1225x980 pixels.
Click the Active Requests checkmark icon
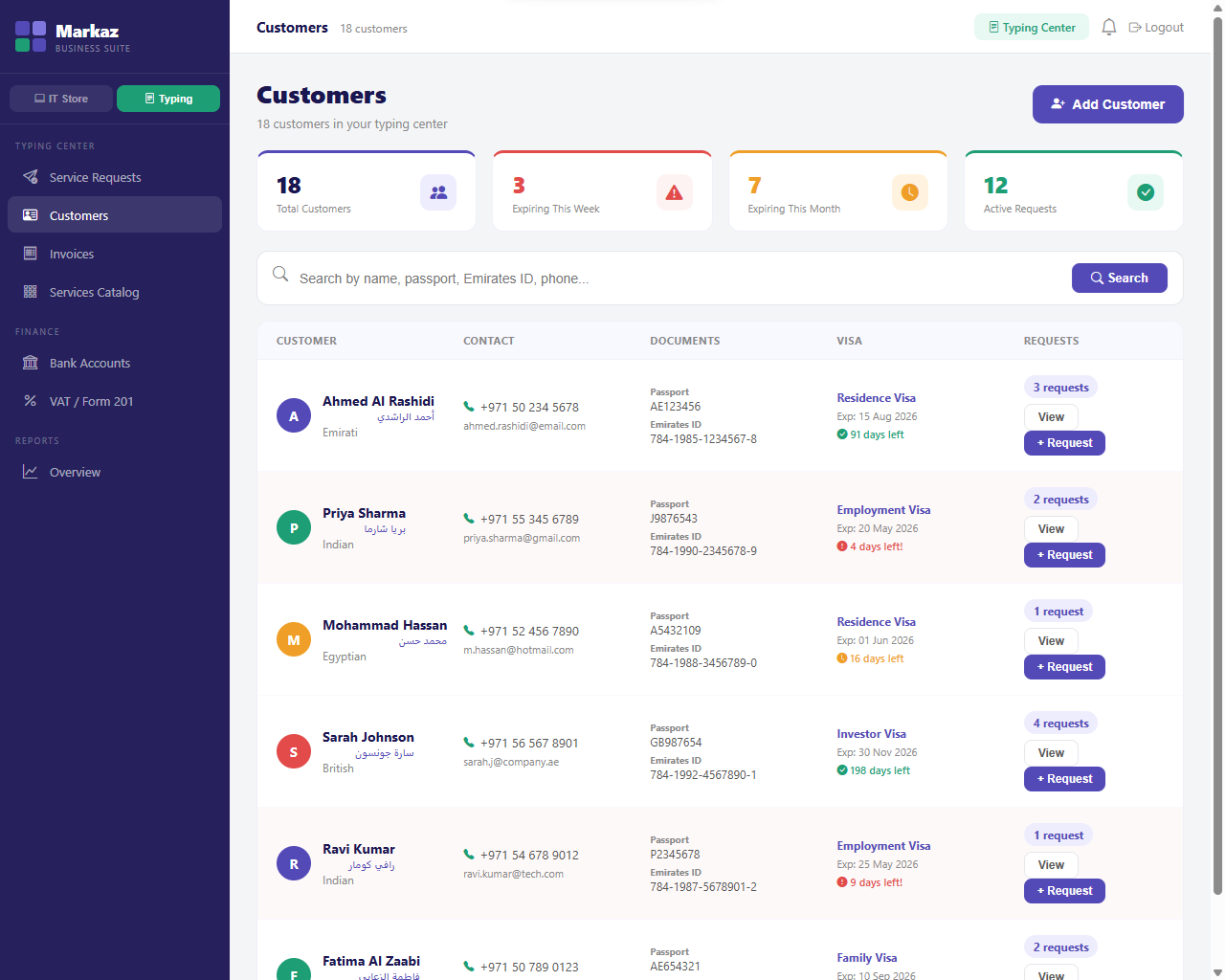(1146, 192)
